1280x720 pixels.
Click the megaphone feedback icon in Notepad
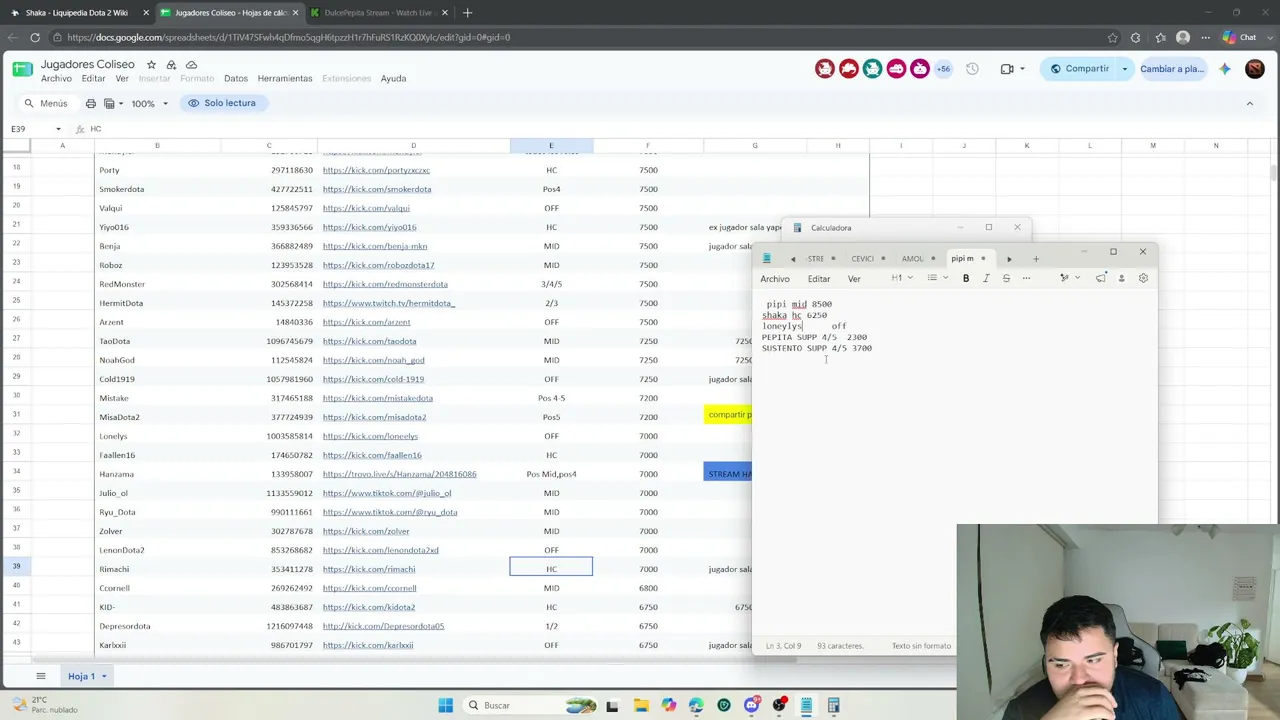coord(1101,278)
